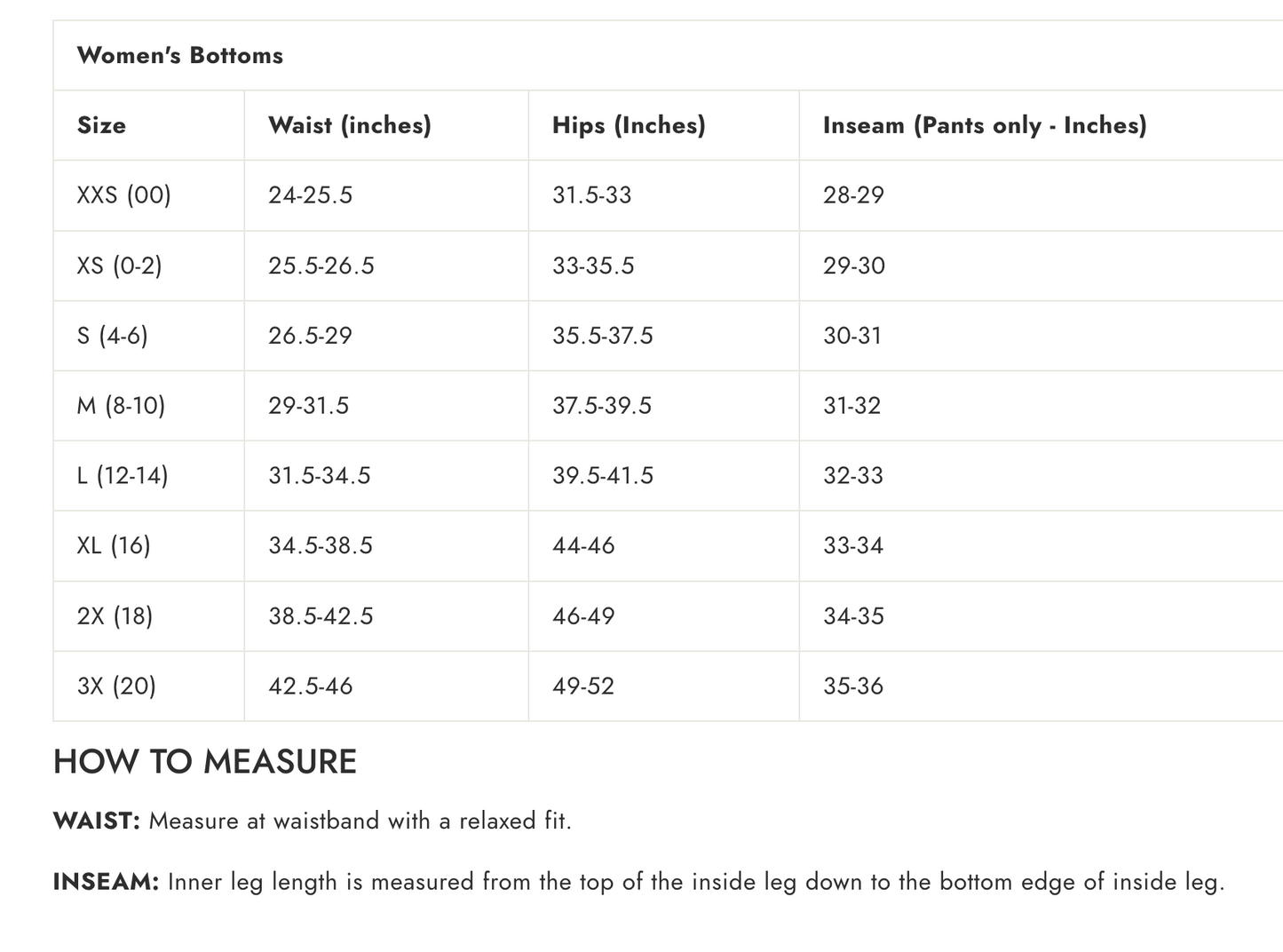This screenshot has width=1283, height=952.
Task: Click the 3X (20) size cell
Action: point(116,686)
